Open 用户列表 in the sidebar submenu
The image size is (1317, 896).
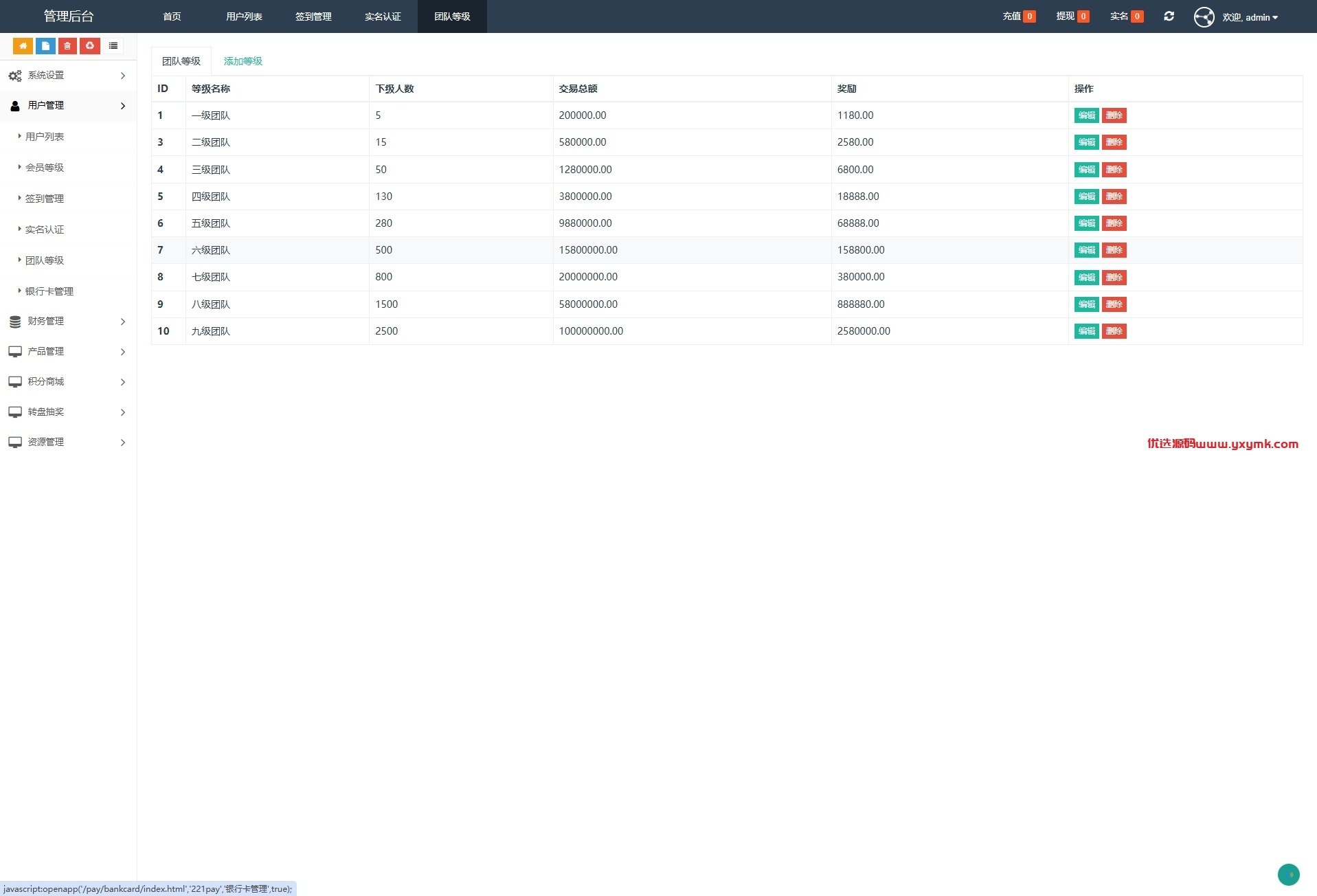click(45, 137)
